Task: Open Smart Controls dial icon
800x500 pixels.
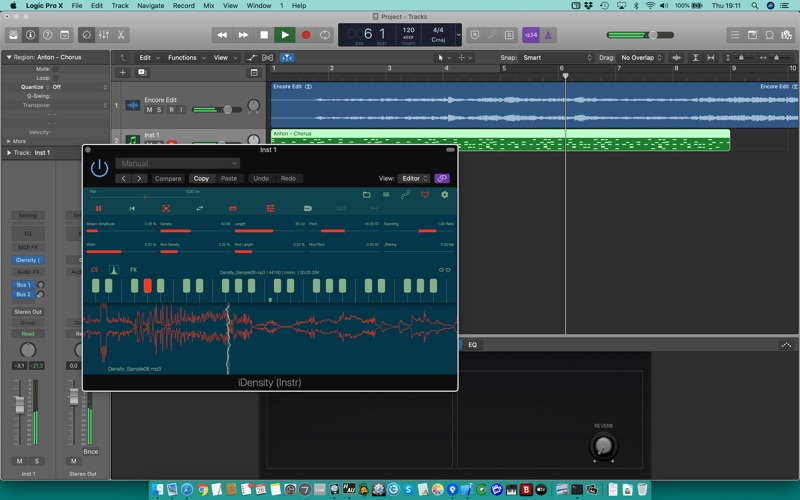Action: point(87,35)
